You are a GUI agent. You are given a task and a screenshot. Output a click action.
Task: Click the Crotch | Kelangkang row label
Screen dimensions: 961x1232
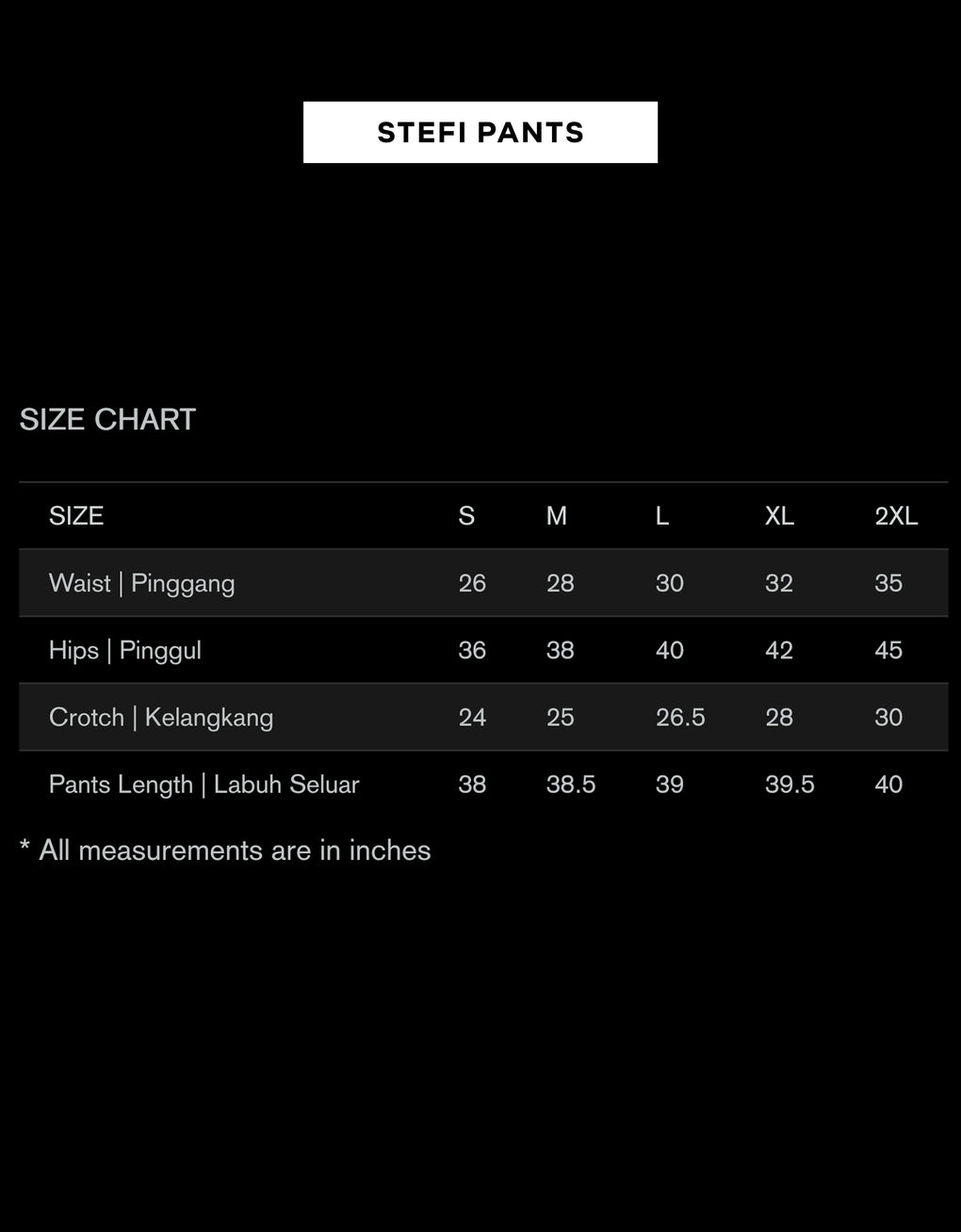coord(161,718)
